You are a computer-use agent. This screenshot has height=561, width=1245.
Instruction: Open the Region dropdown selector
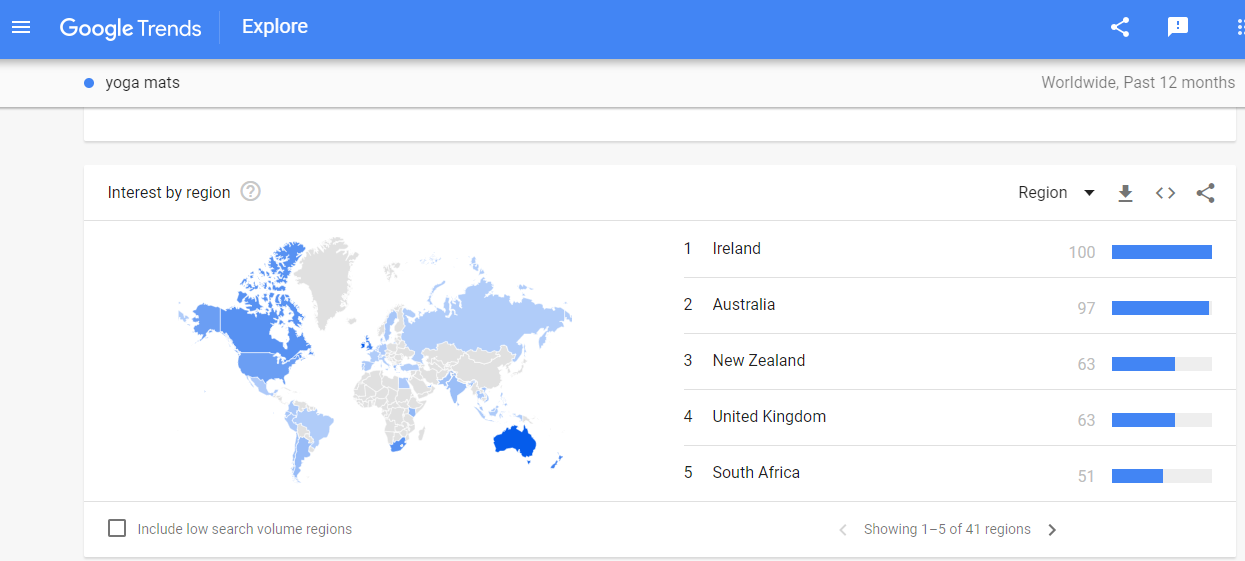(1056, 193)
